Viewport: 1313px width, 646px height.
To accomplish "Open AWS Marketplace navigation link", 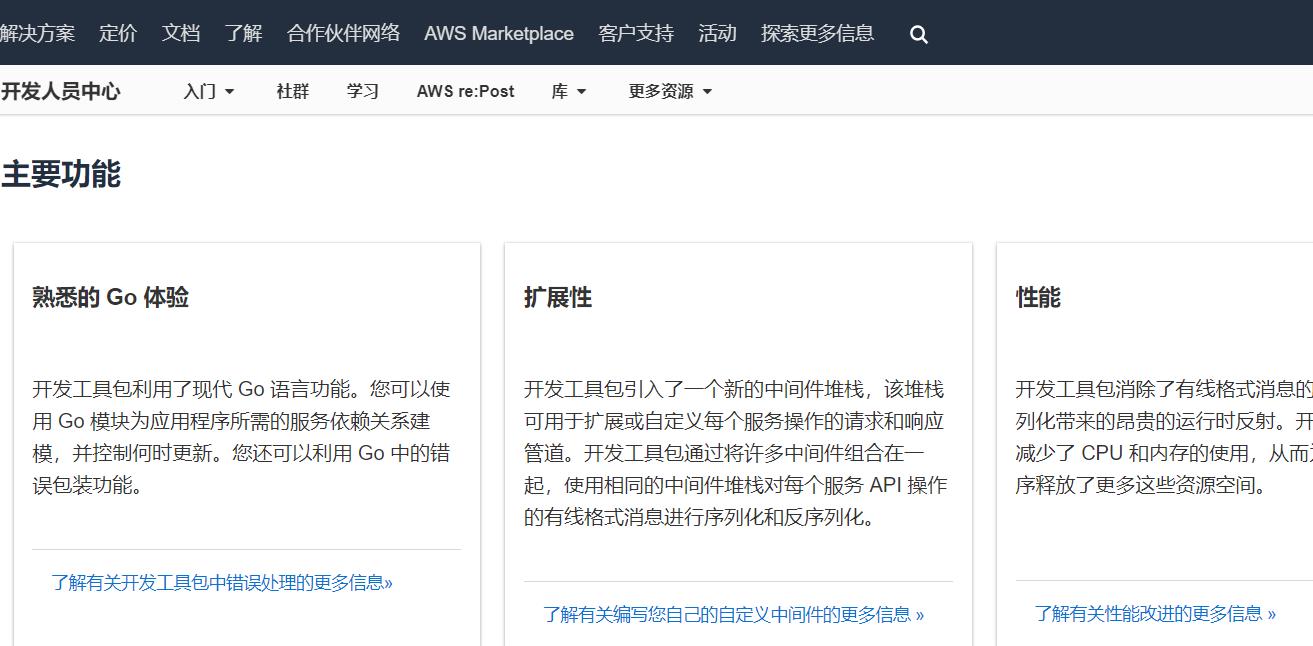I will (x=499, y=33).
